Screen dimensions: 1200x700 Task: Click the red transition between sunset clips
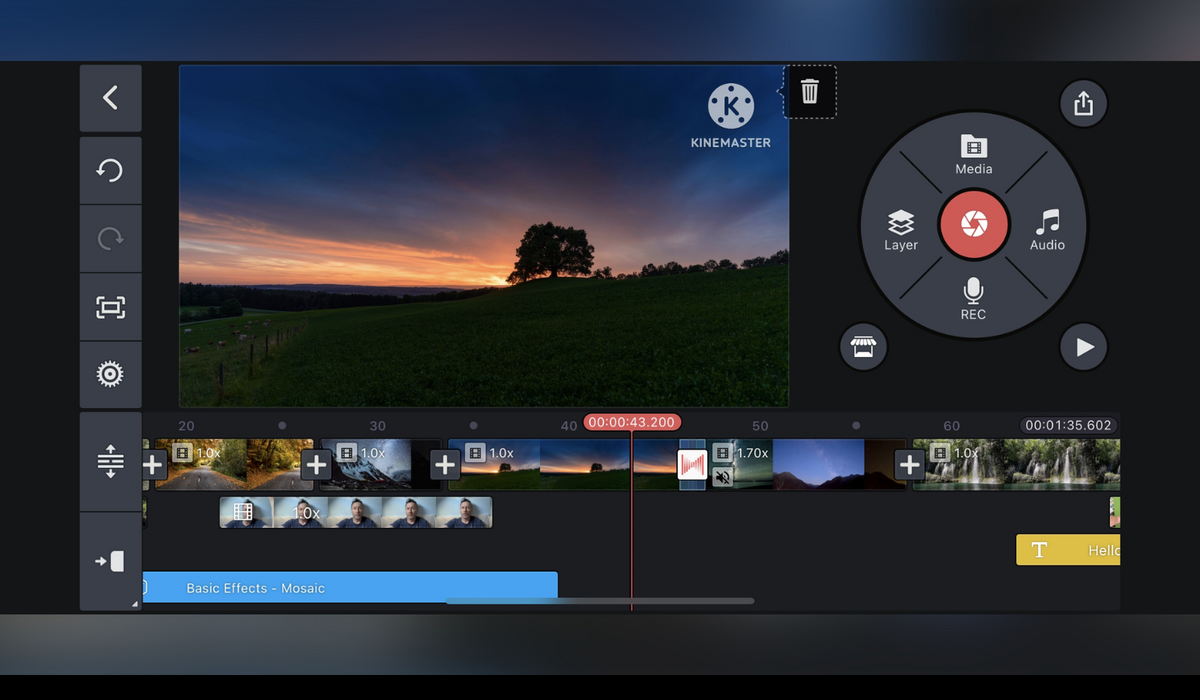coord(692,465)
